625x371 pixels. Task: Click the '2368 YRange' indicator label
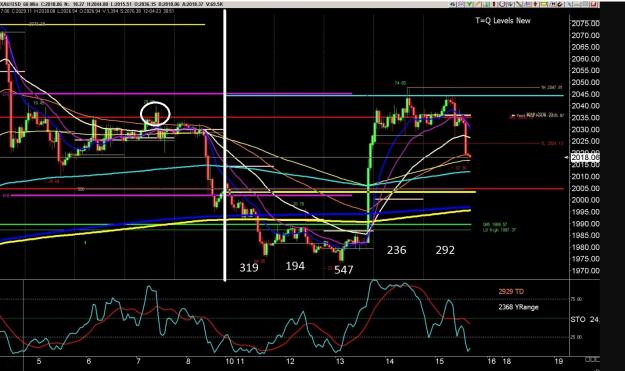coord(518,307)
